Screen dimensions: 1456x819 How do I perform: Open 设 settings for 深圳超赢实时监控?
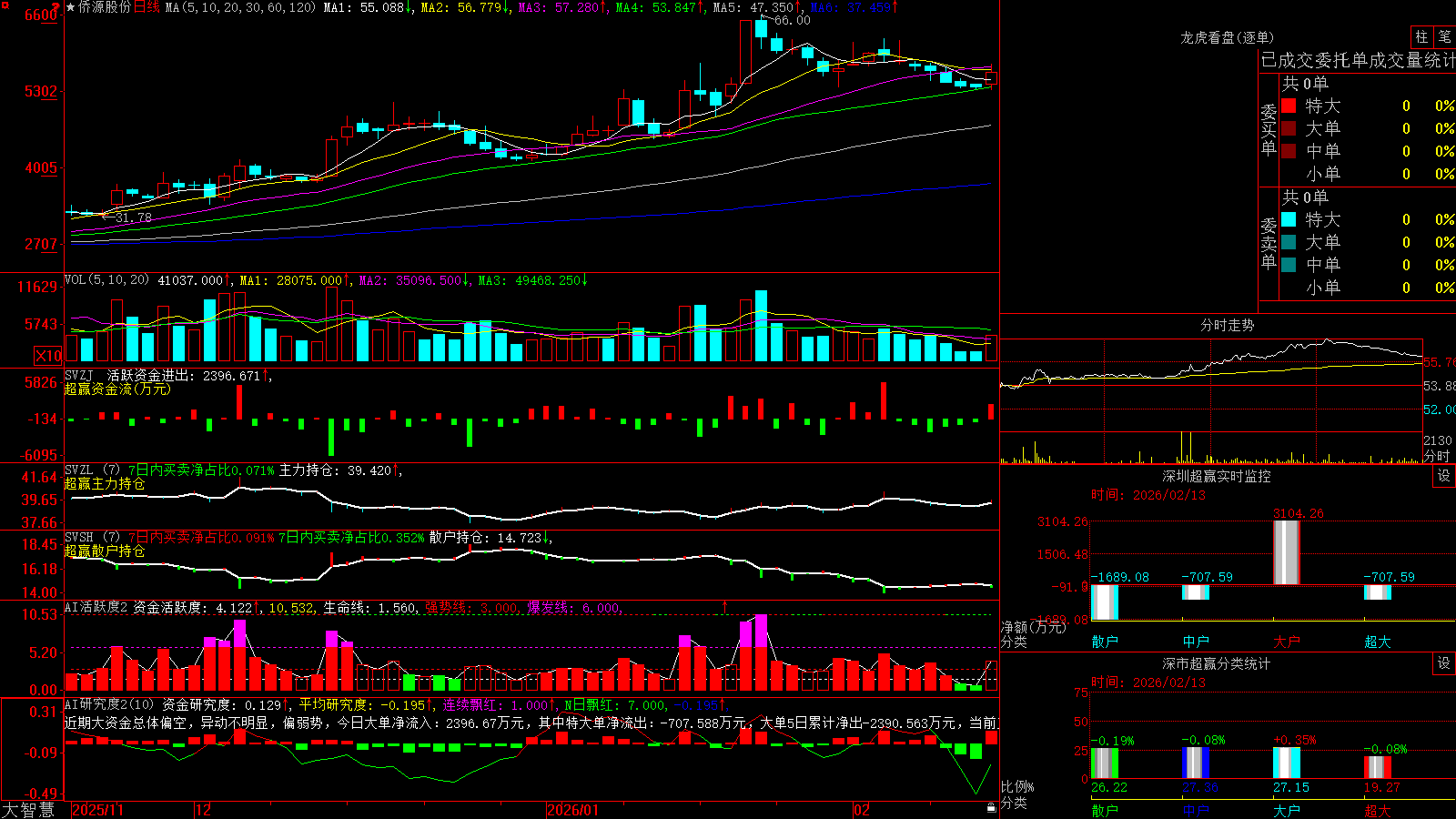1444,476
